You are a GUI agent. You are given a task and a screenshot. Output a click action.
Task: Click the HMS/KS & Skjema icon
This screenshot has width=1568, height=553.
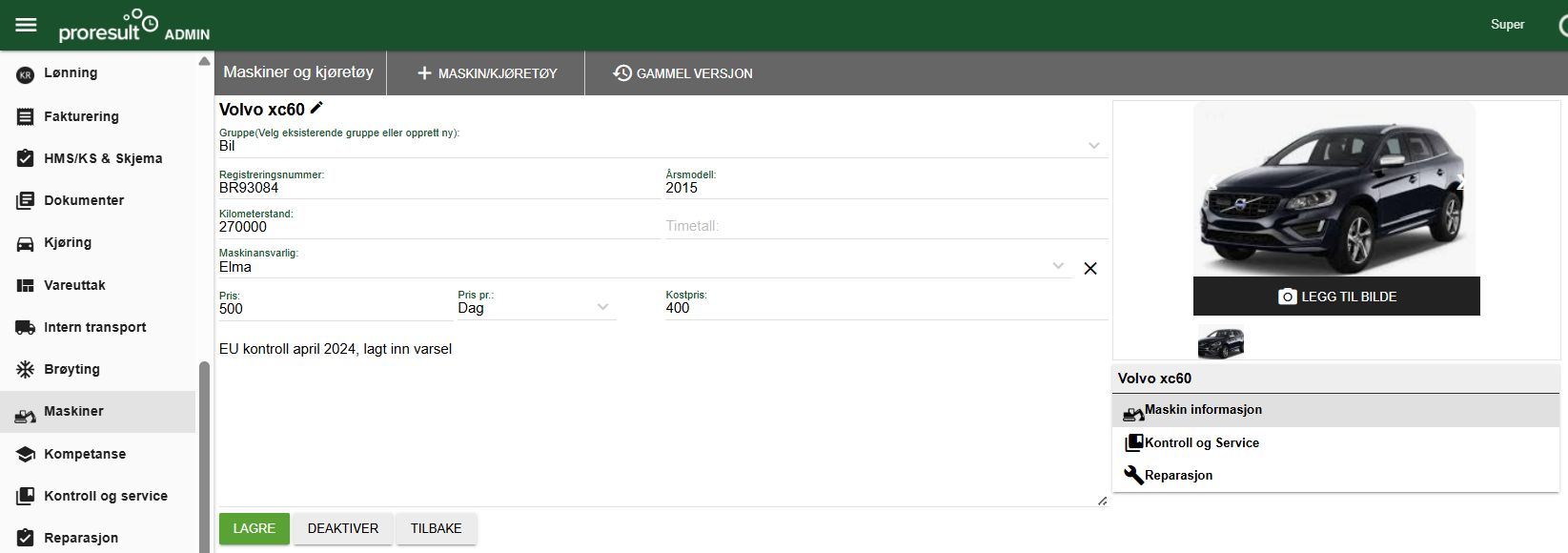[26, 158]
